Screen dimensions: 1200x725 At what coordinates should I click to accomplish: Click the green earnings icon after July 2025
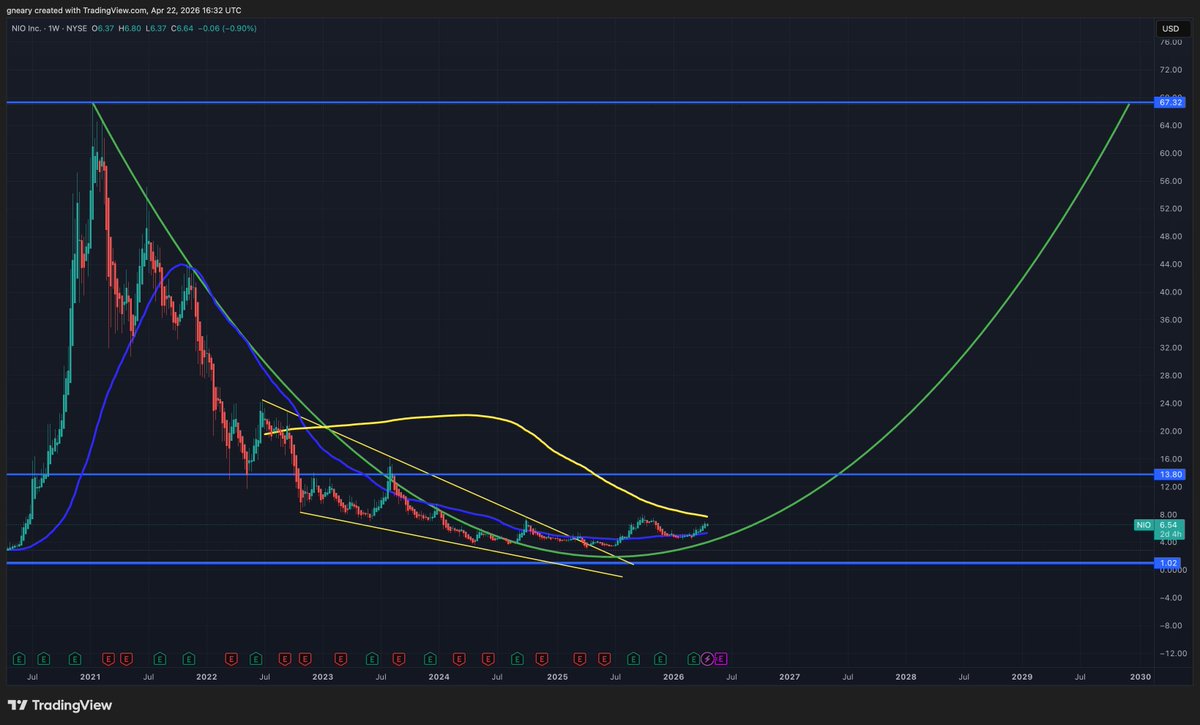pyautogui.click(x=633, y=658)
